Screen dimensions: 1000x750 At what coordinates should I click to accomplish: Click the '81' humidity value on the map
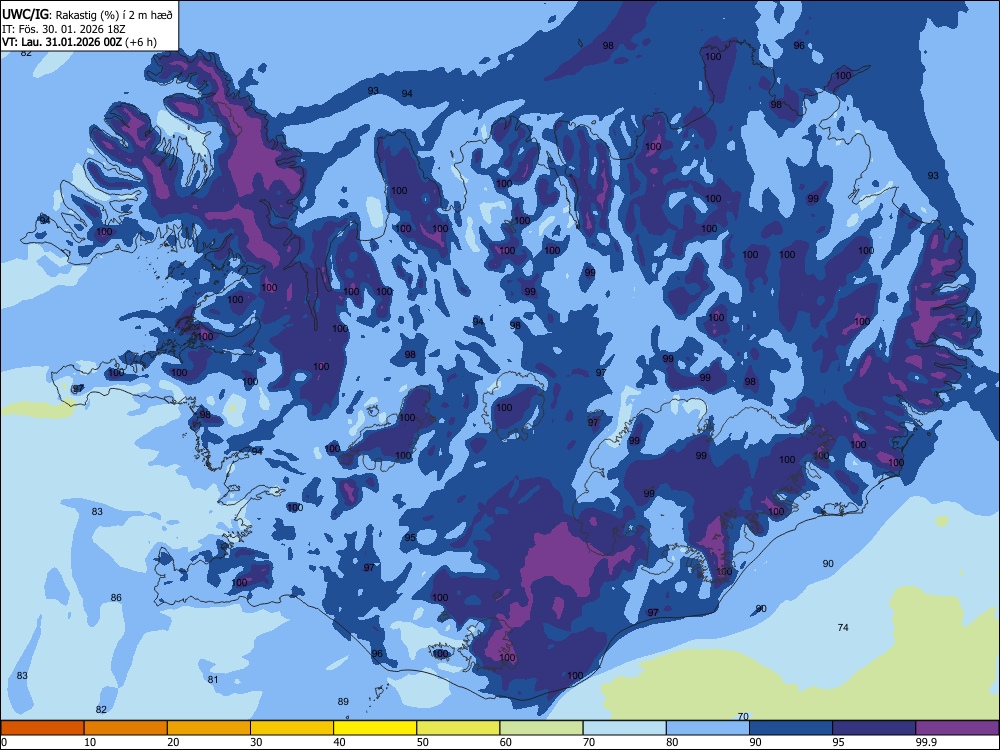(213, 679)
